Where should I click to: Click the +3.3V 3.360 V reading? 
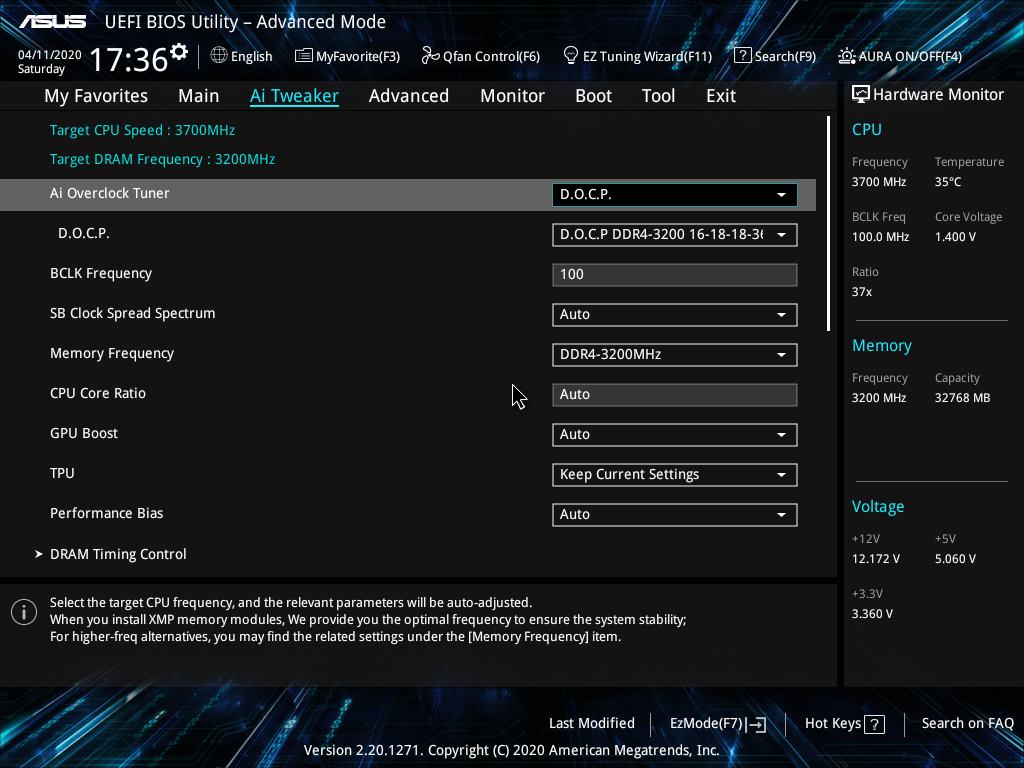pyautogui.click(x=872, y=614)
